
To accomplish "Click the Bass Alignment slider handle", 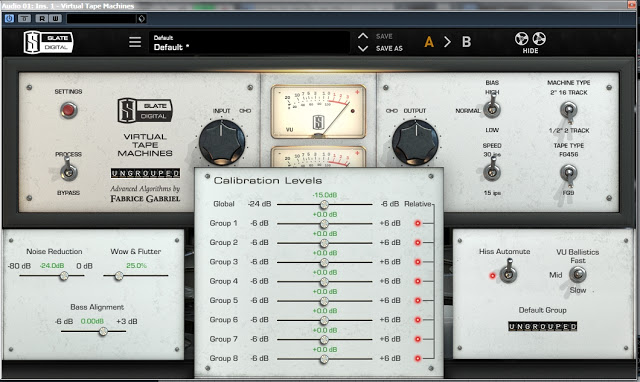I will pos(104,332).
